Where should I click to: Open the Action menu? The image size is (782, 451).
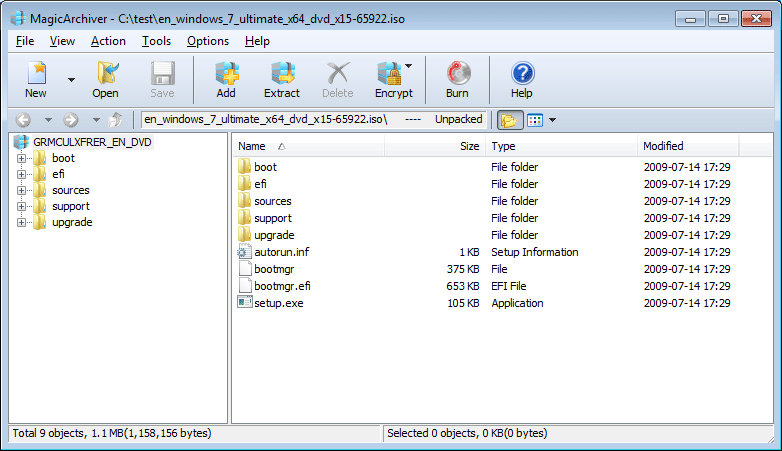coord(108,41)
